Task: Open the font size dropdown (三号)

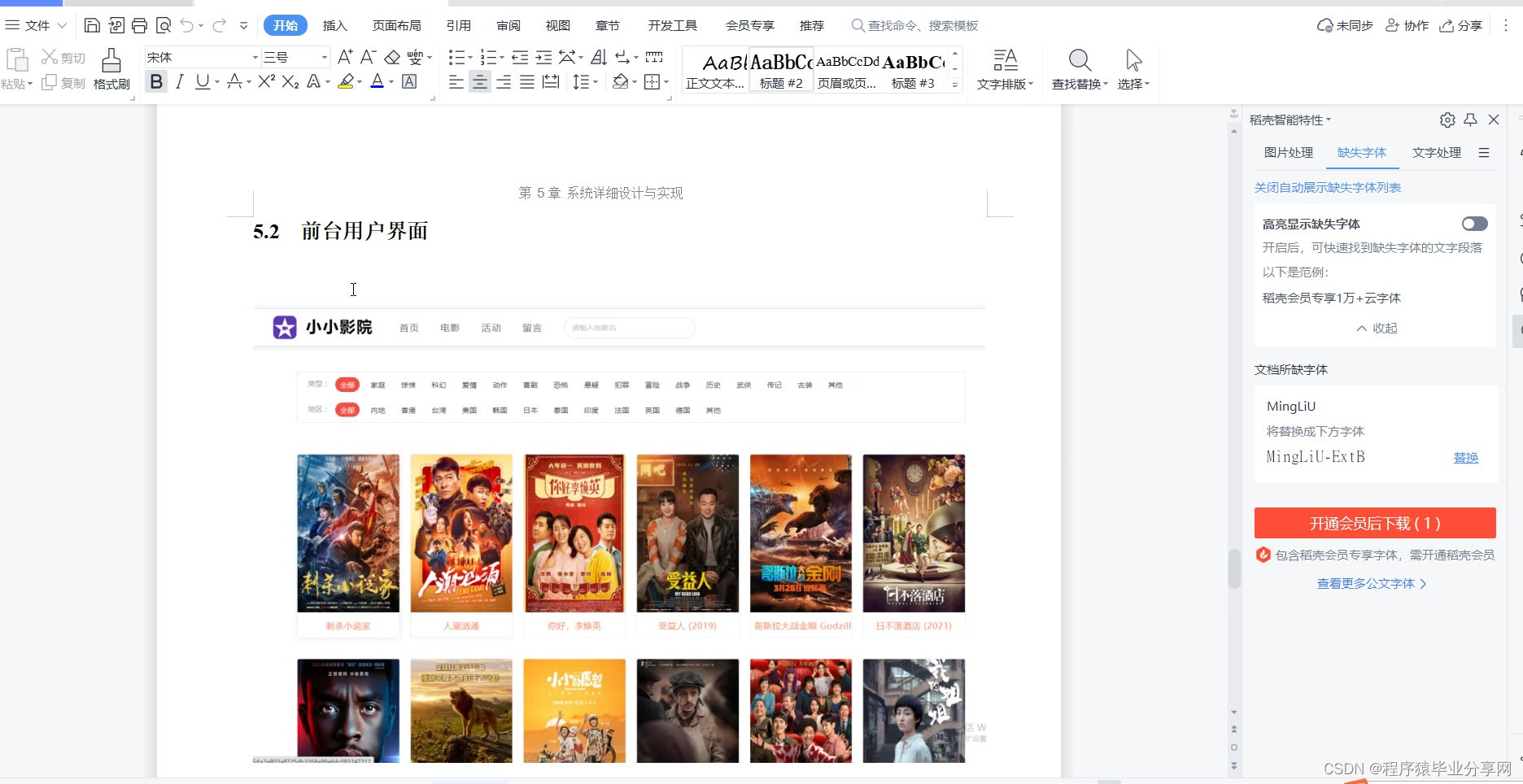Action: tap(325, 57)
